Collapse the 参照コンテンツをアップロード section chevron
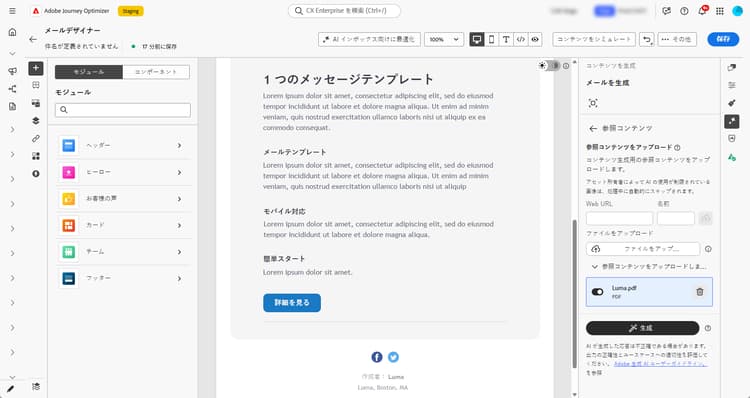Screen dimensions: 750x398 tap(595, 266)
